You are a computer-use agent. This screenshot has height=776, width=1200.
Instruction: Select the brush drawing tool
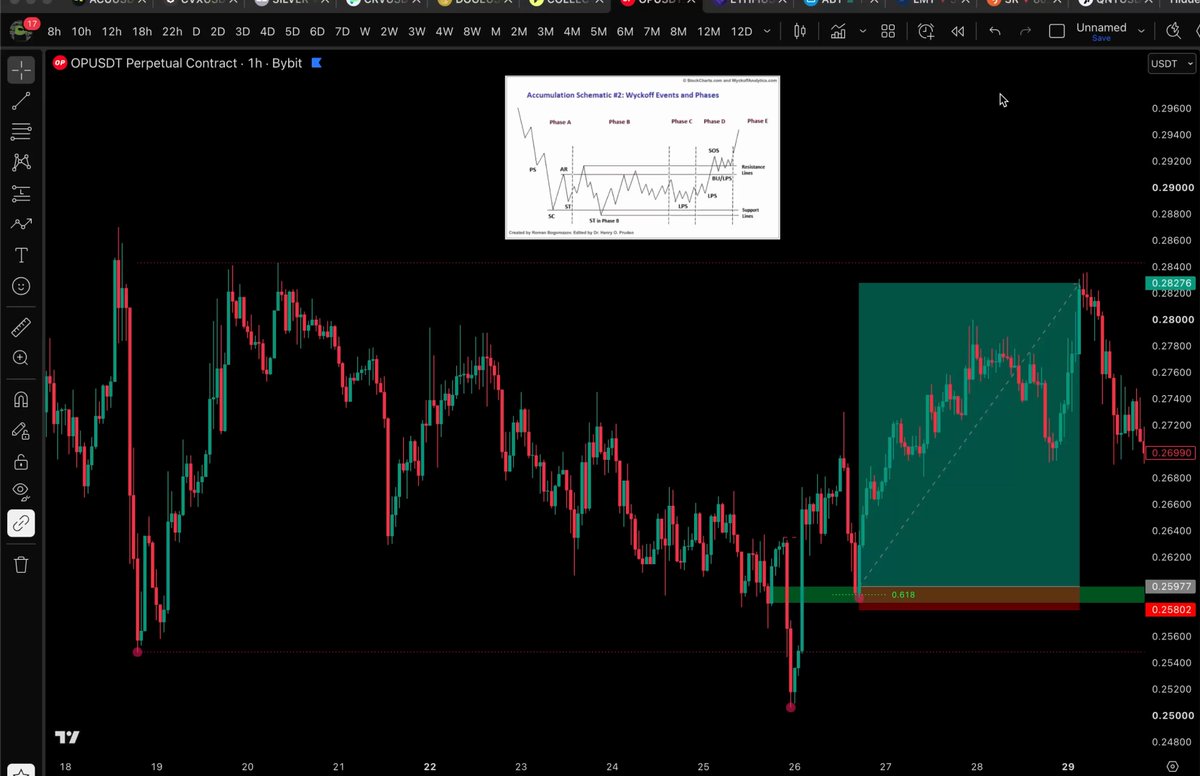pyautogui.click(x=21, y=224)
